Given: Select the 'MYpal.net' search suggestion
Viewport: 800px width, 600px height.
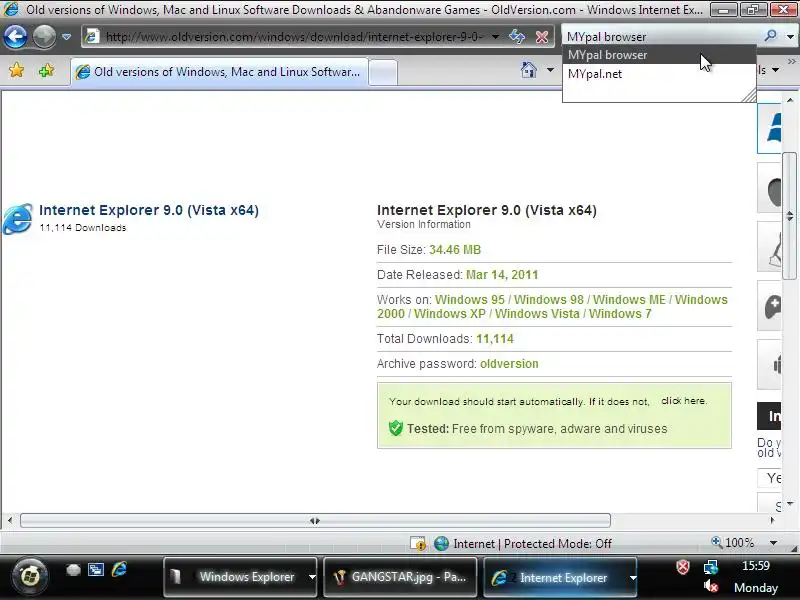Looking at the screenshot, I should click(x=659, y=74).
